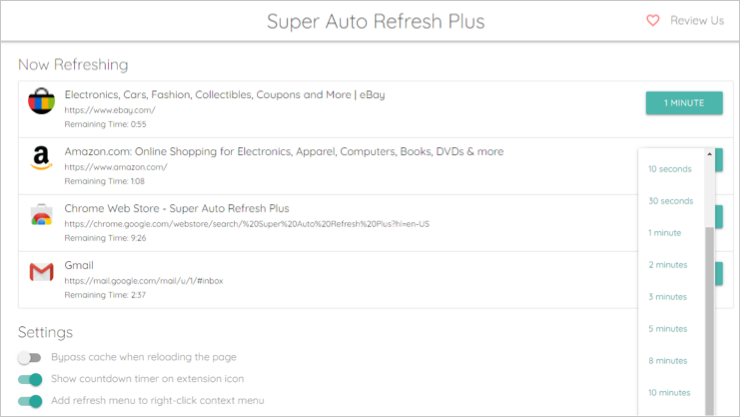Choose the 8 minutes option

[x=668, y=361]
